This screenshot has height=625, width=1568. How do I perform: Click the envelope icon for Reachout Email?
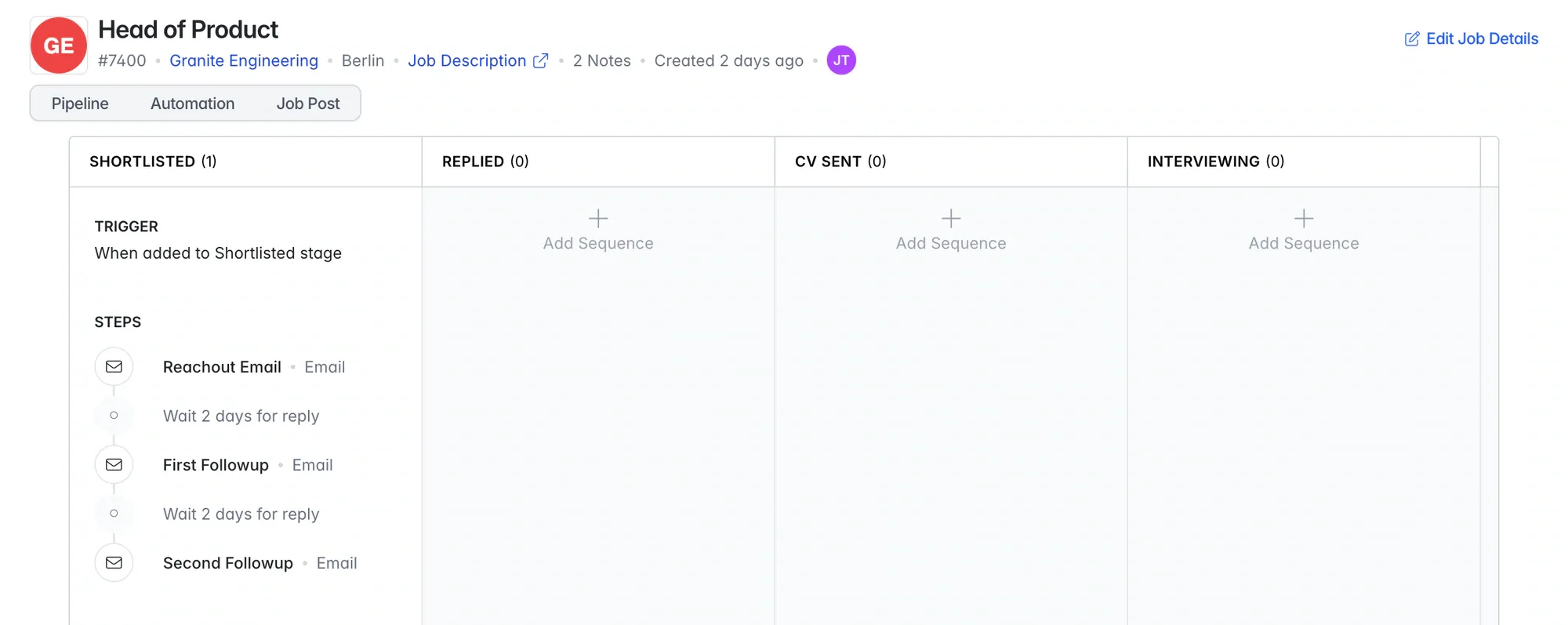click(x=114, y=366)
